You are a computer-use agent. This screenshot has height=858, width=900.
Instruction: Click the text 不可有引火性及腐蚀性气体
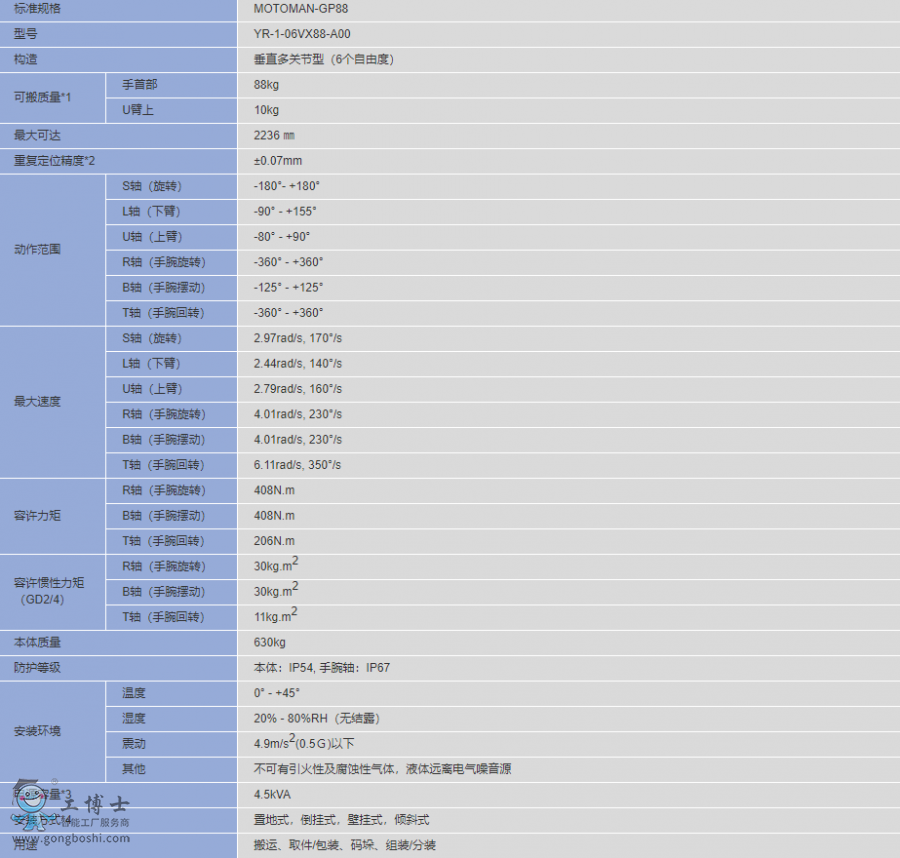click(x=325, y=768)
